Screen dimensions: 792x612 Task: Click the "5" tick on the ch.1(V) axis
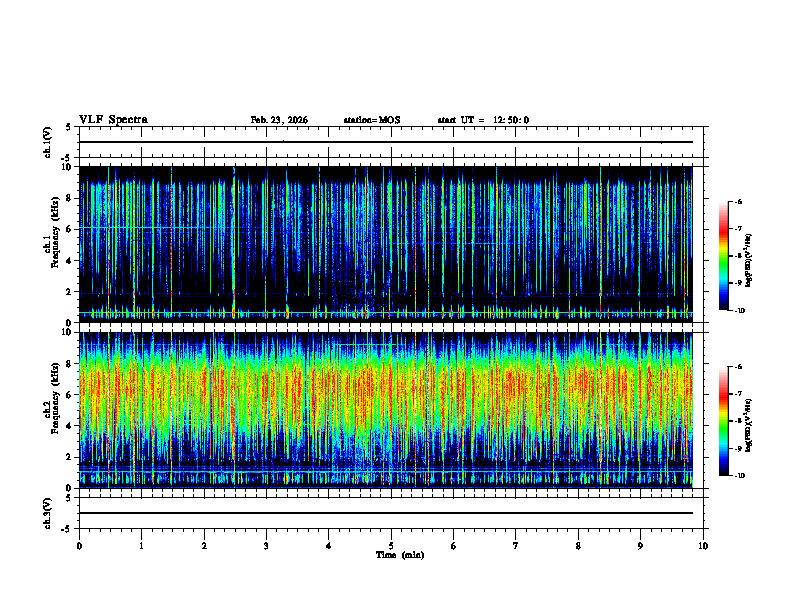pyautogui.click(x=69, y=128)
